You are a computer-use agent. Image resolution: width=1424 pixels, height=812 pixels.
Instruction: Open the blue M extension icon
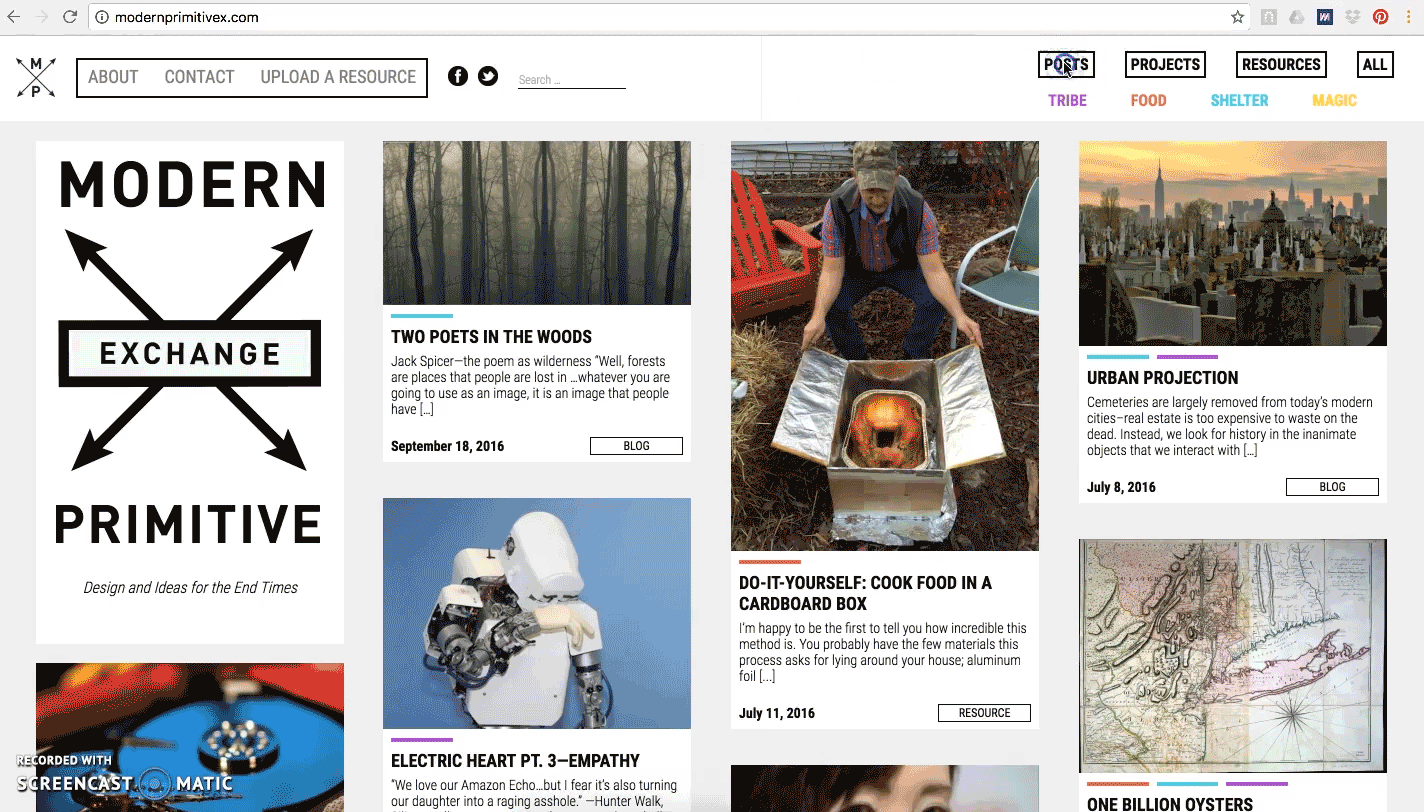(x=1324, y=17)
